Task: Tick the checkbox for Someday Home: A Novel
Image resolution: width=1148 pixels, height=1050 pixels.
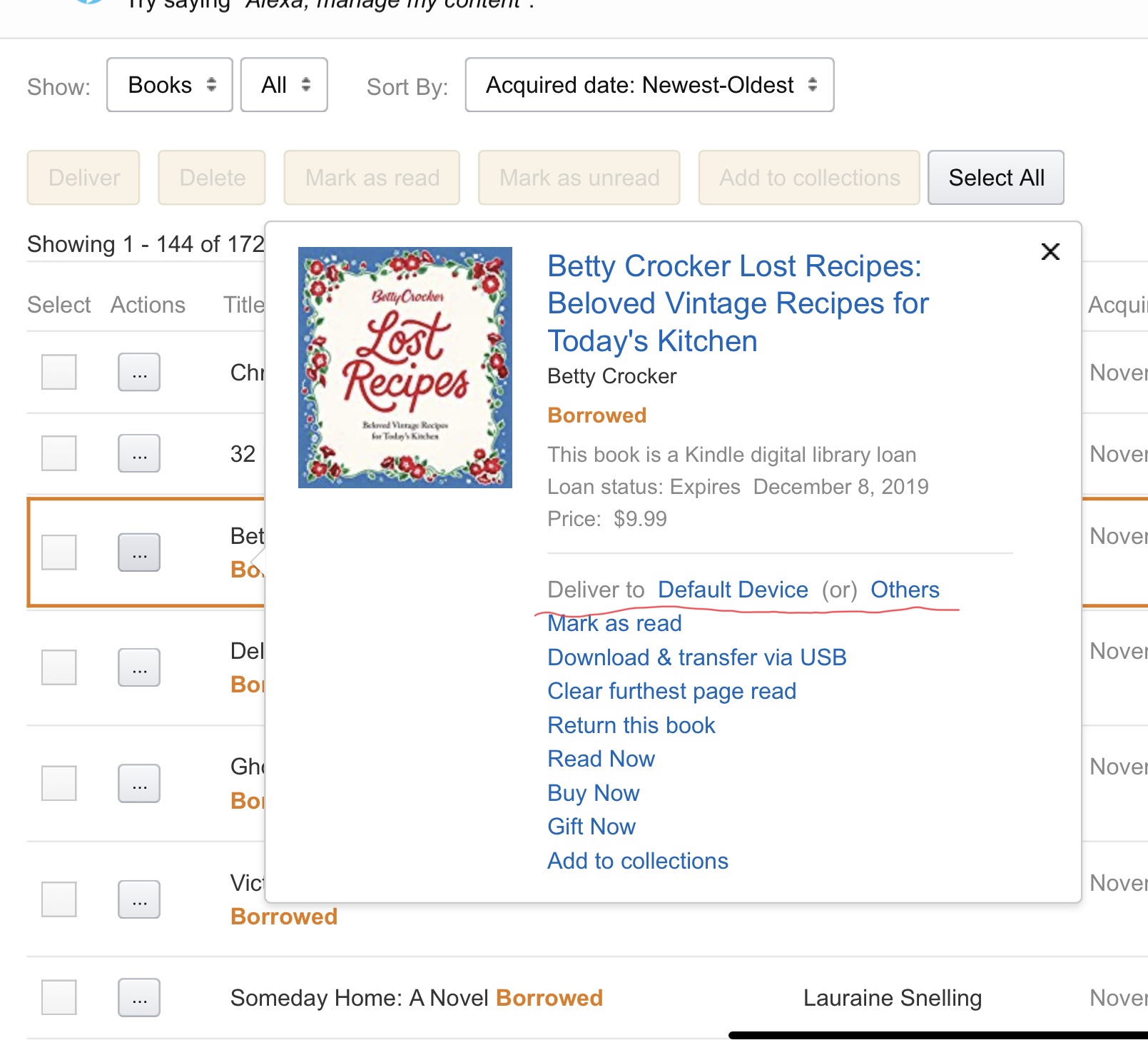Action: (x=59, y=997)
